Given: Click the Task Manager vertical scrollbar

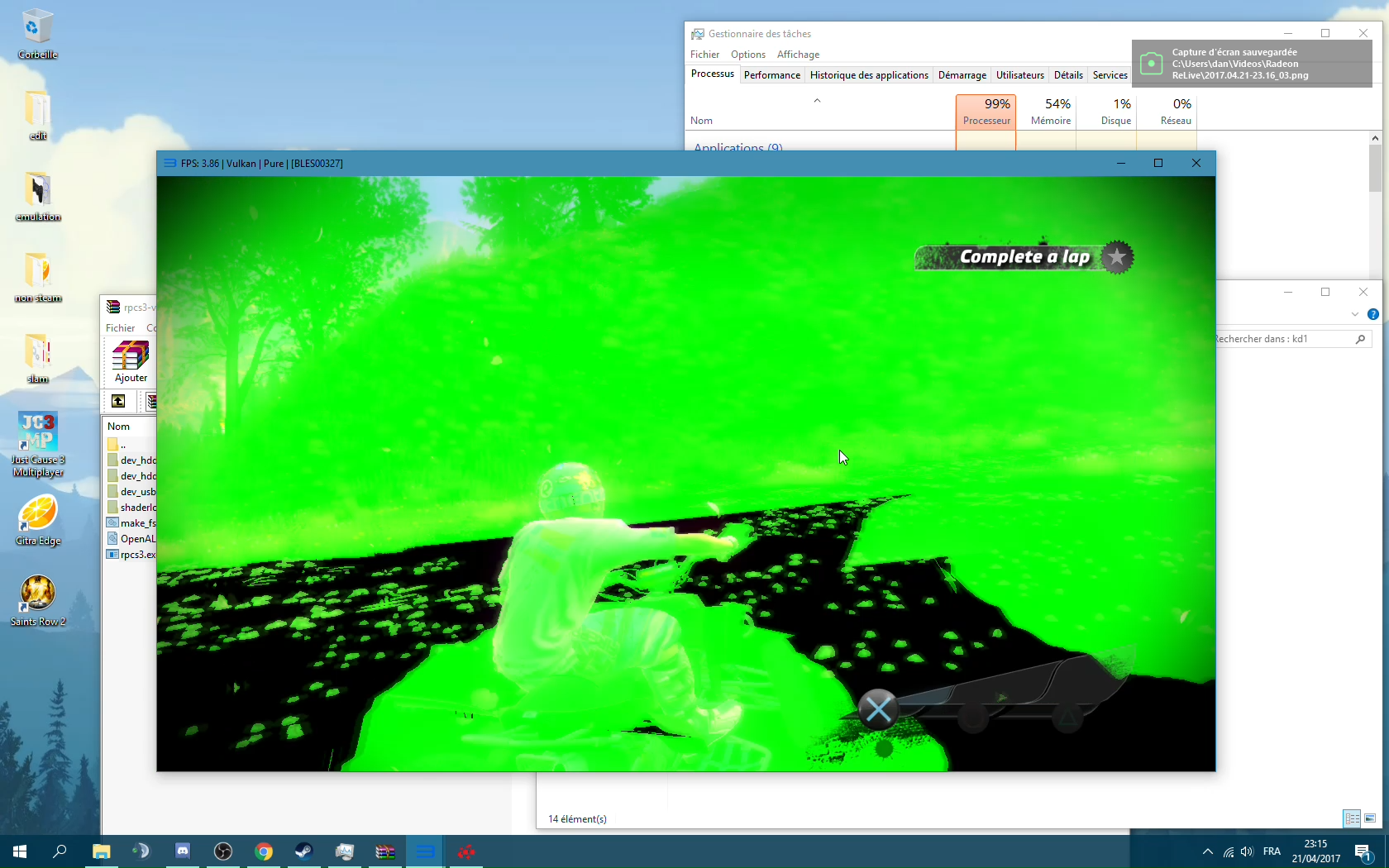Looking at the screenshot, I should [x=1375, y=168].
